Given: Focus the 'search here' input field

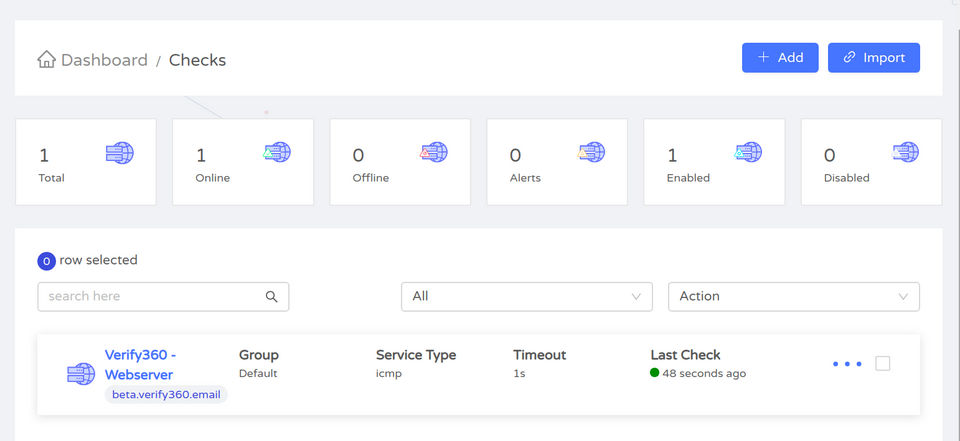Looking at the screenshot, I should 150,297.
